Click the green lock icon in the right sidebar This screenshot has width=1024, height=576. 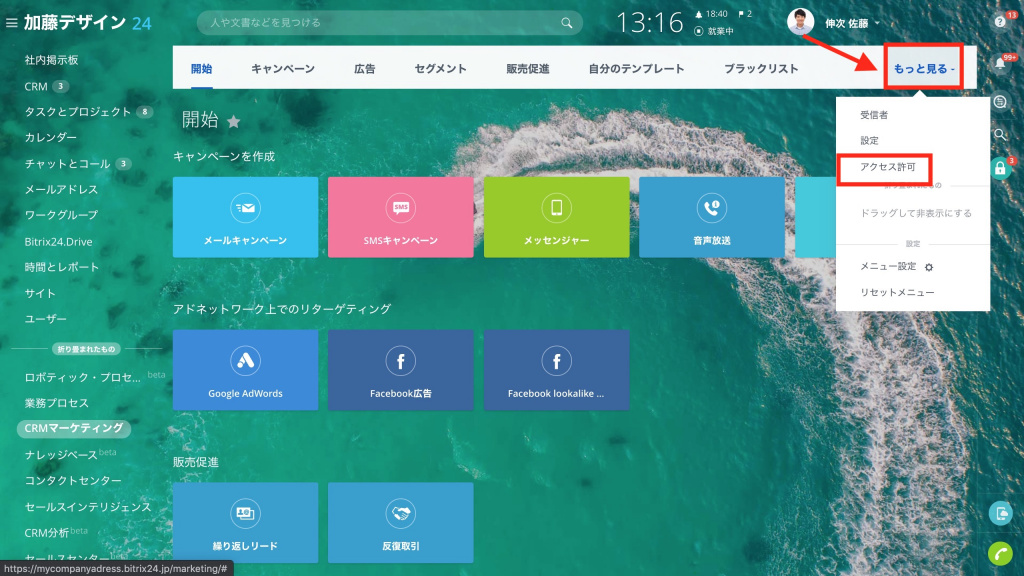point(1000,168)
